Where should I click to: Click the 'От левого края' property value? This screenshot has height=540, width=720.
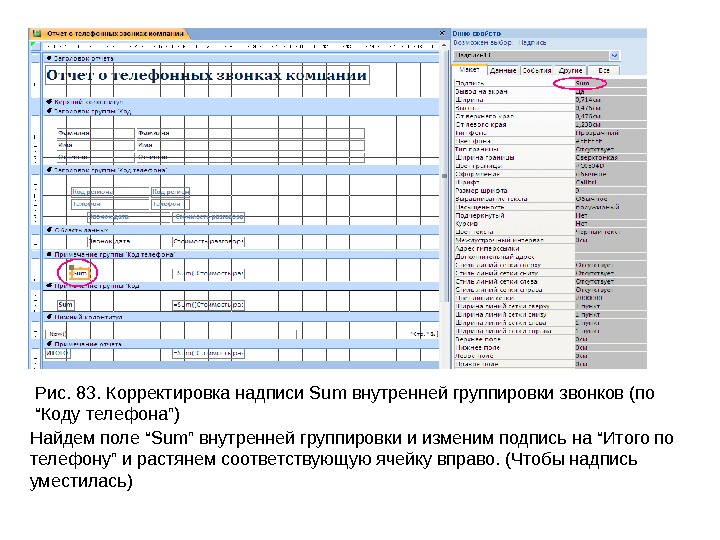pos(610,124)
